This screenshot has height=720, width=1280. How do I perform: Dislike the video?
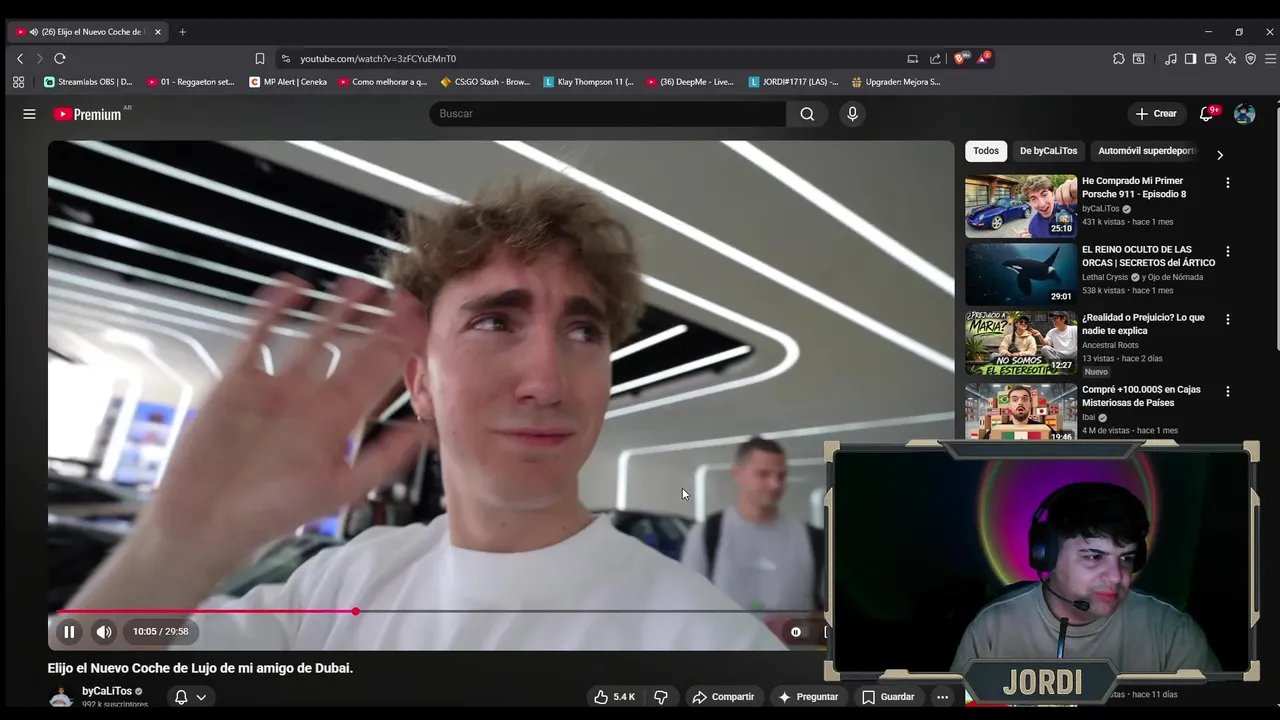coord(661,697)
